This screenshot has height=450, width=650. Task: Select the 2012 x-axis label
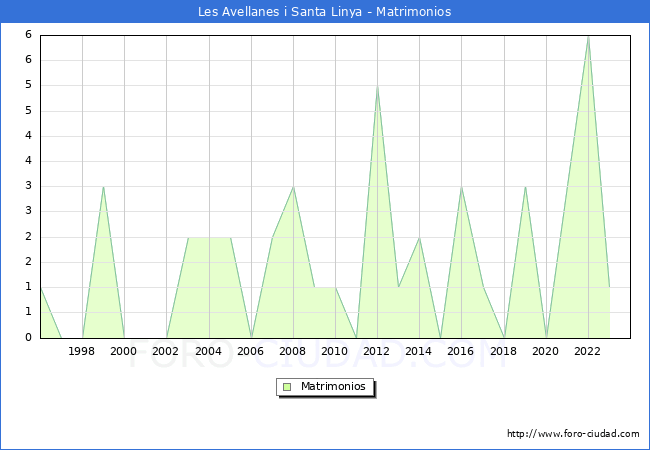pos(377,351)
